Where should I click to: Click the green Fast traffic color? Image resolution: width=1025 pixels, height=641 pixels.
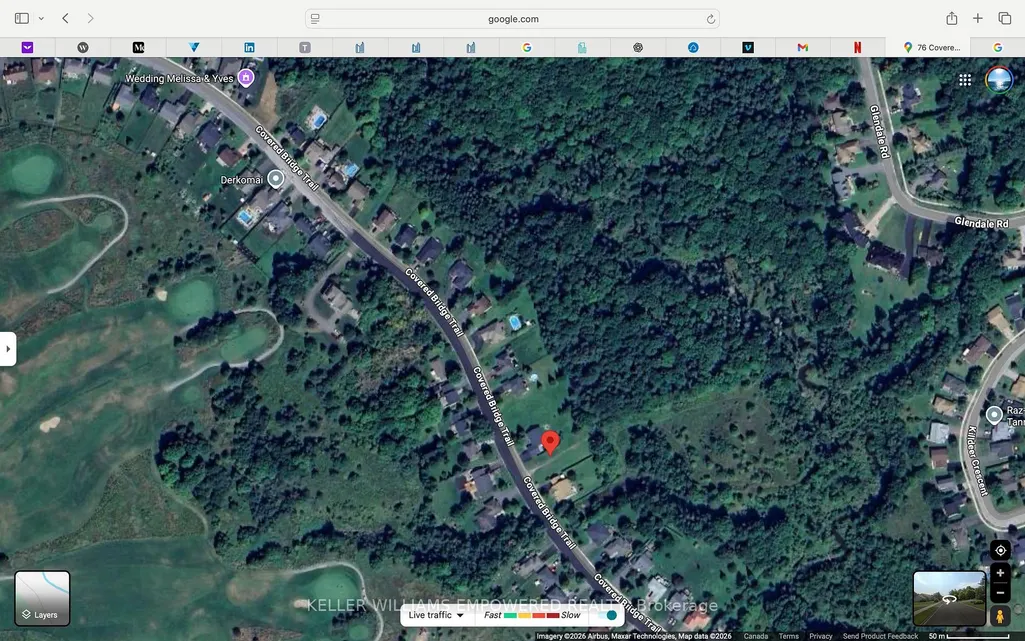click(x=511, y=615)
